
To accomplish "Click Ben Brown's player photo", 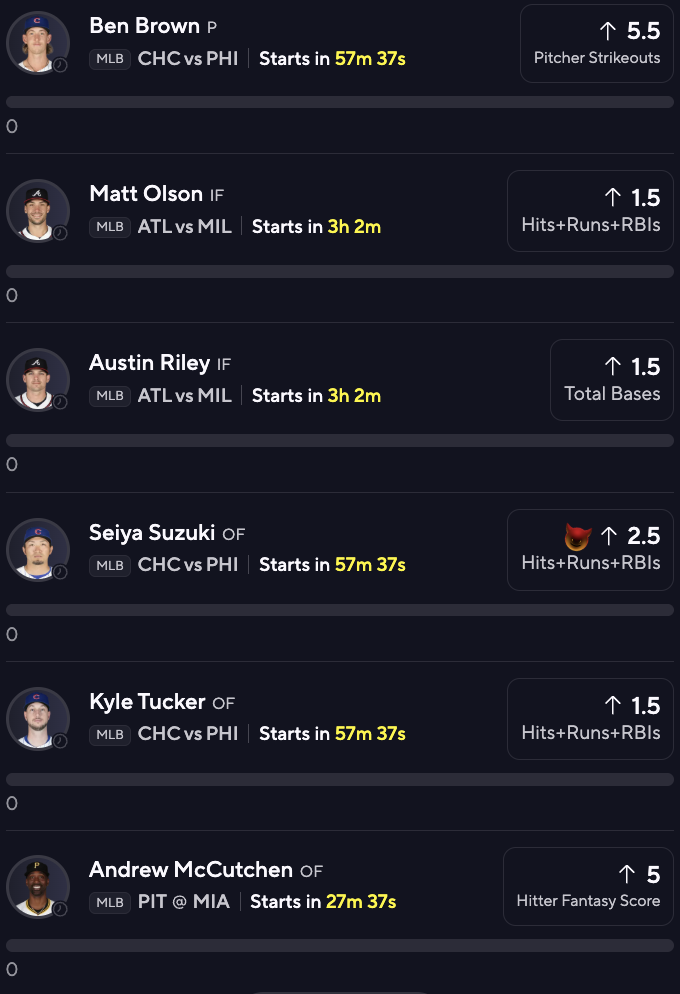I will (x=38, y=41).
